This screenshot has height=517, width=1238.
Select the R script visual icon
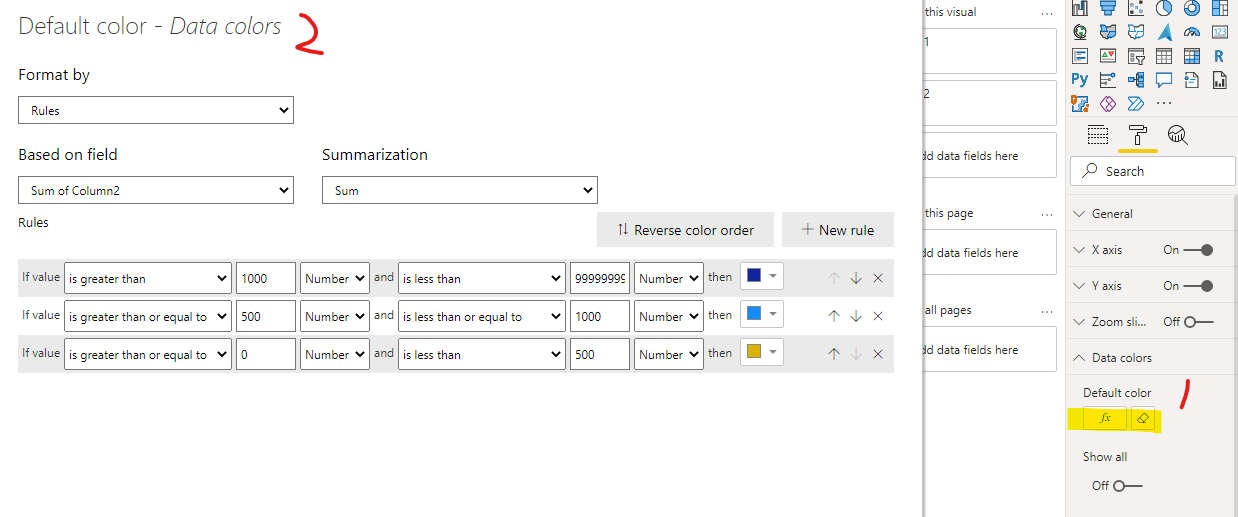[1220, 56]
